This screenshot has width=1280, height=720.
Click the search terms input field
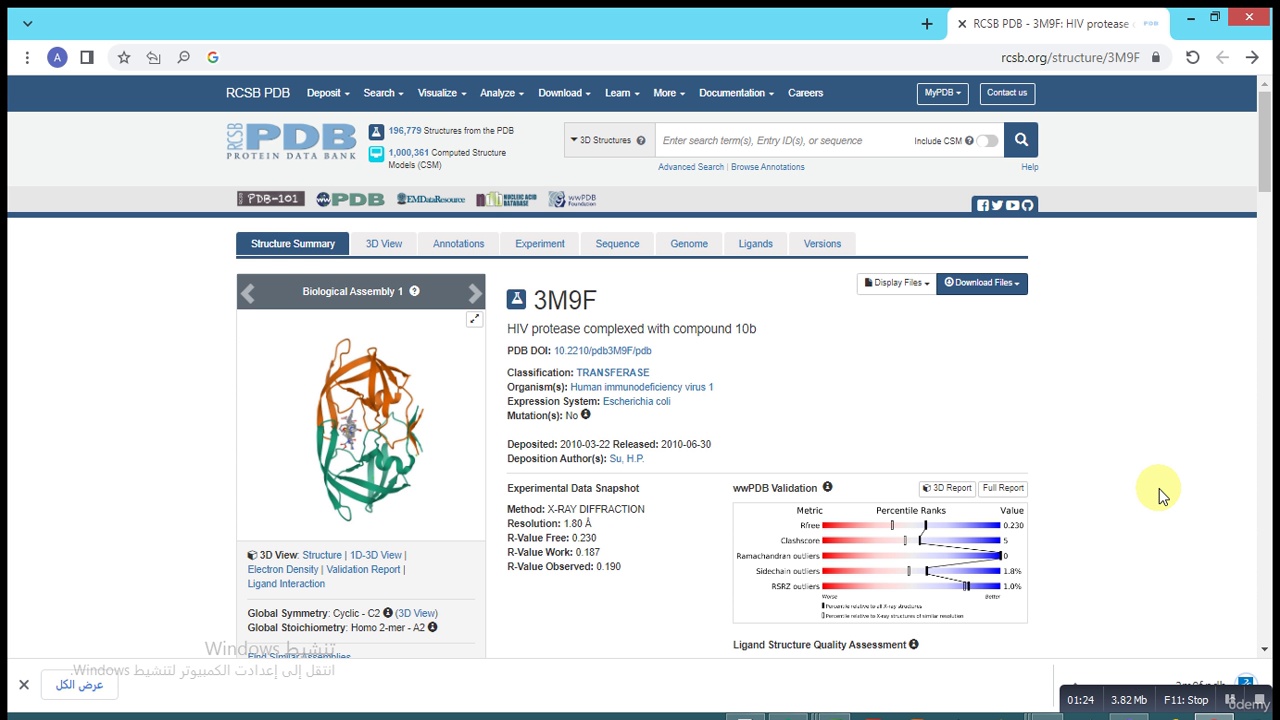click(x=782, y=141)
